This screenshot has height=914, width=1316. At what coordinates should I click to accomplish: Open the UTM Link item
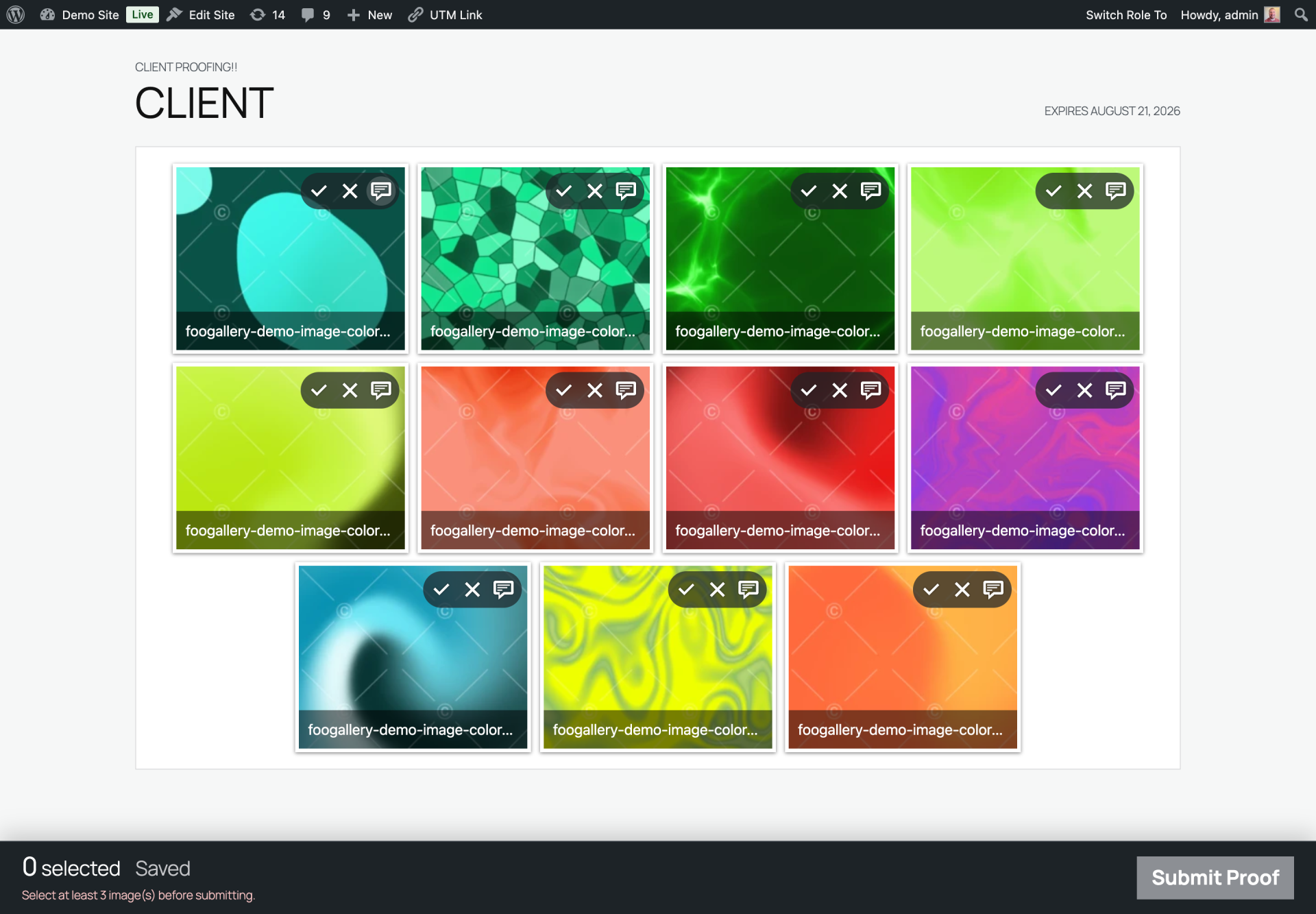coord(446,14)
